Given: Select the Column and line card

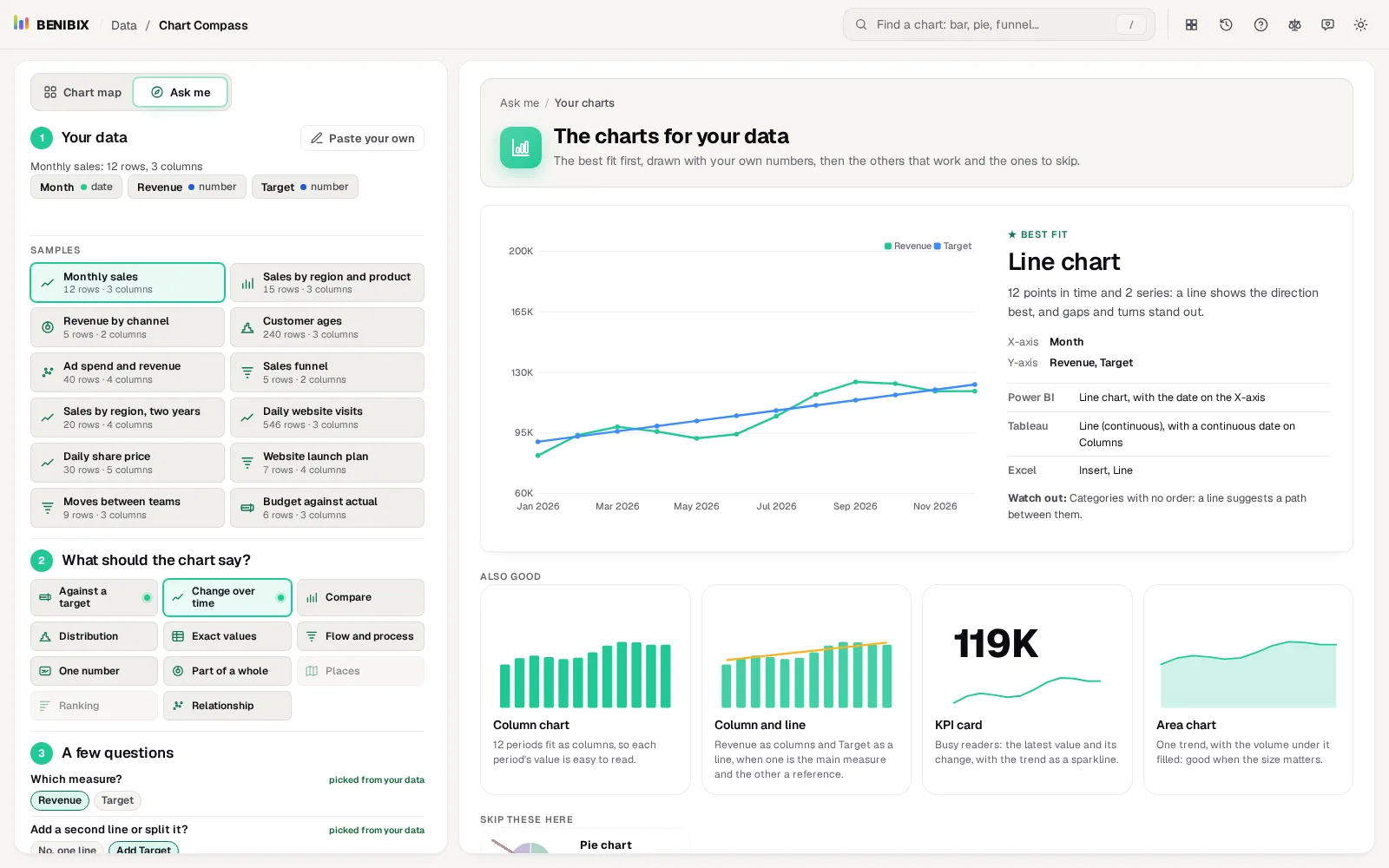Looking at the screenshot, I should (x=806, y=689).
